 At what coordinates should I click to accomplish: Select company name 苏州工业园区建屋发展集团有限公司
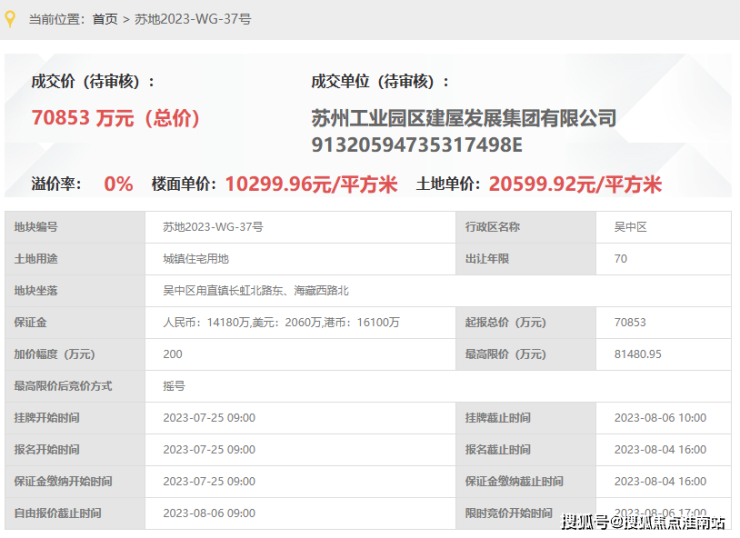(463, 118)
